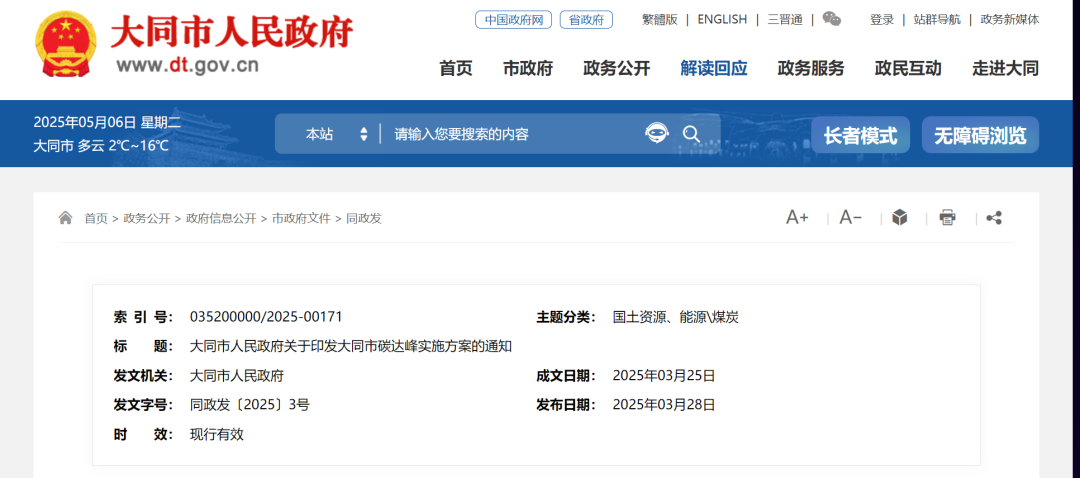This screenshot has width=1080, height=478.
Task: Open the 三晋通 link
Action: (785, 19)
